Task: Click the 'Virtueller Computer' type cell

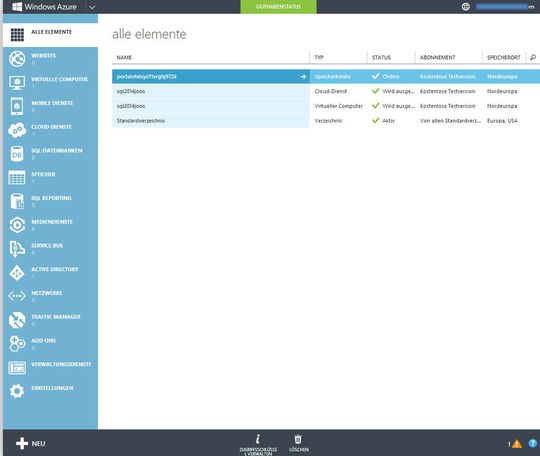Action: [339, 106]
